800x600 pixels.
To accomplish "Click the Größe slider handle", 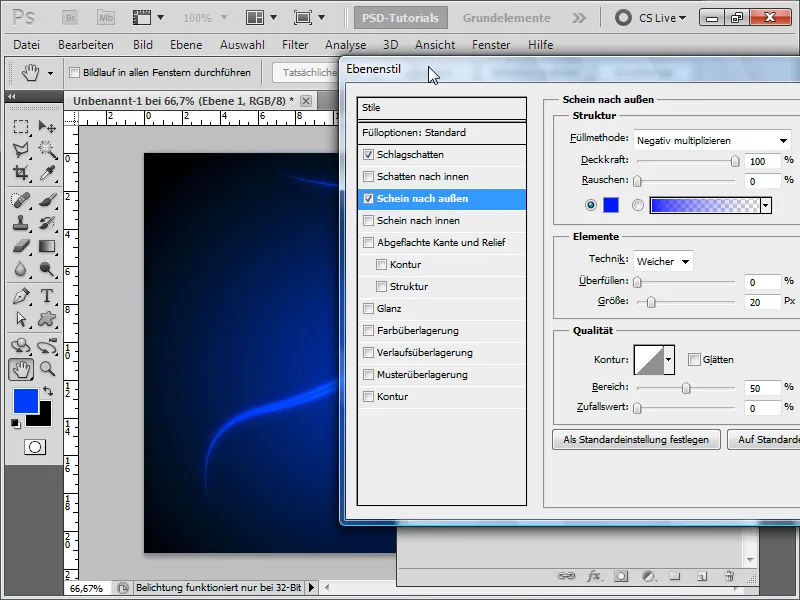I will 651,302.
